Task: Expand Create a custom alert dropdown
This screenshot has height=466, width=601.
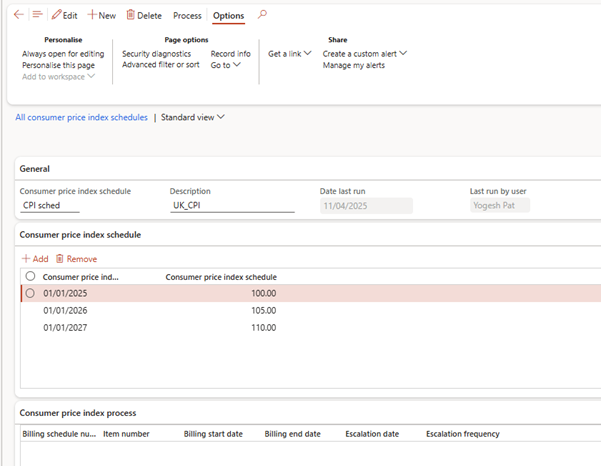Action: 365,54
